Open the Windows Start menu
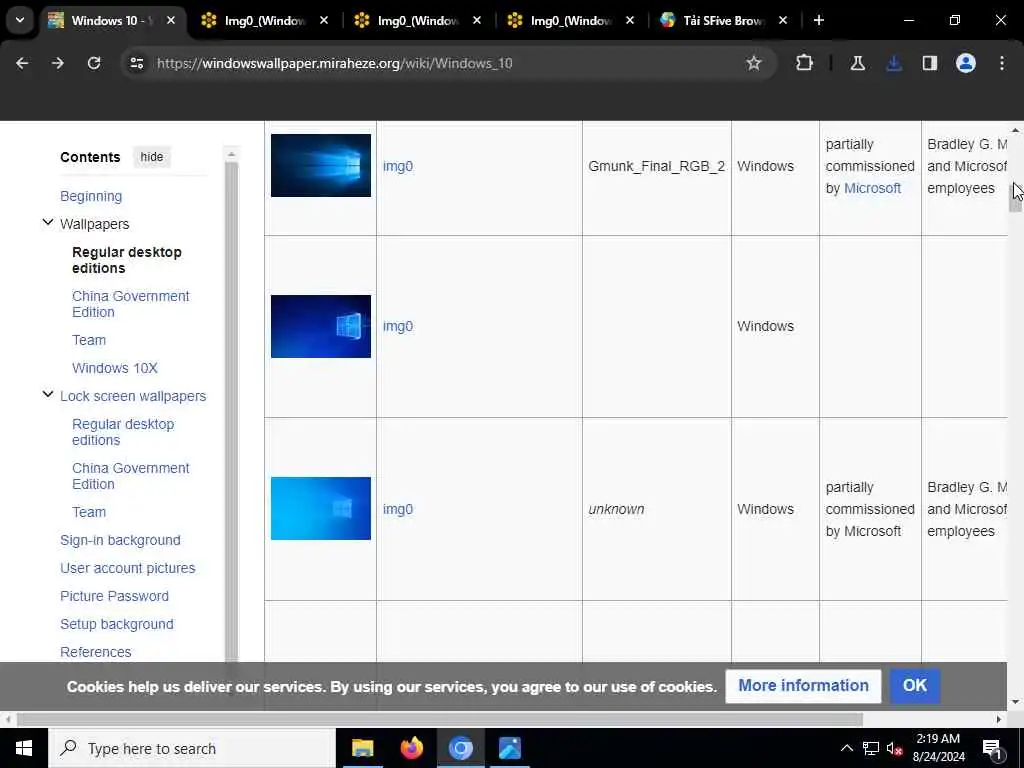The width and height of the screenshot is (1024, 768). click(x=24, y=748)
